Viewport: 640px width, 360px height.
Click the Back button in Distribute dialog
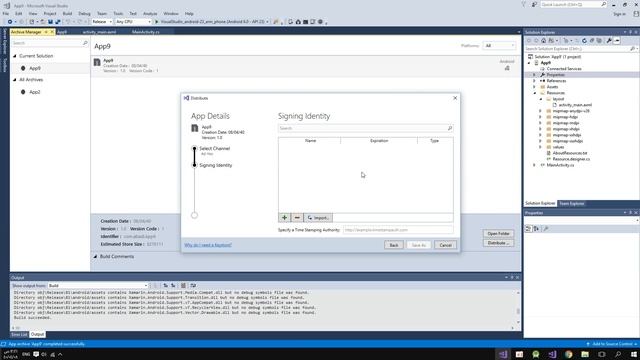(x=393, y=245)
